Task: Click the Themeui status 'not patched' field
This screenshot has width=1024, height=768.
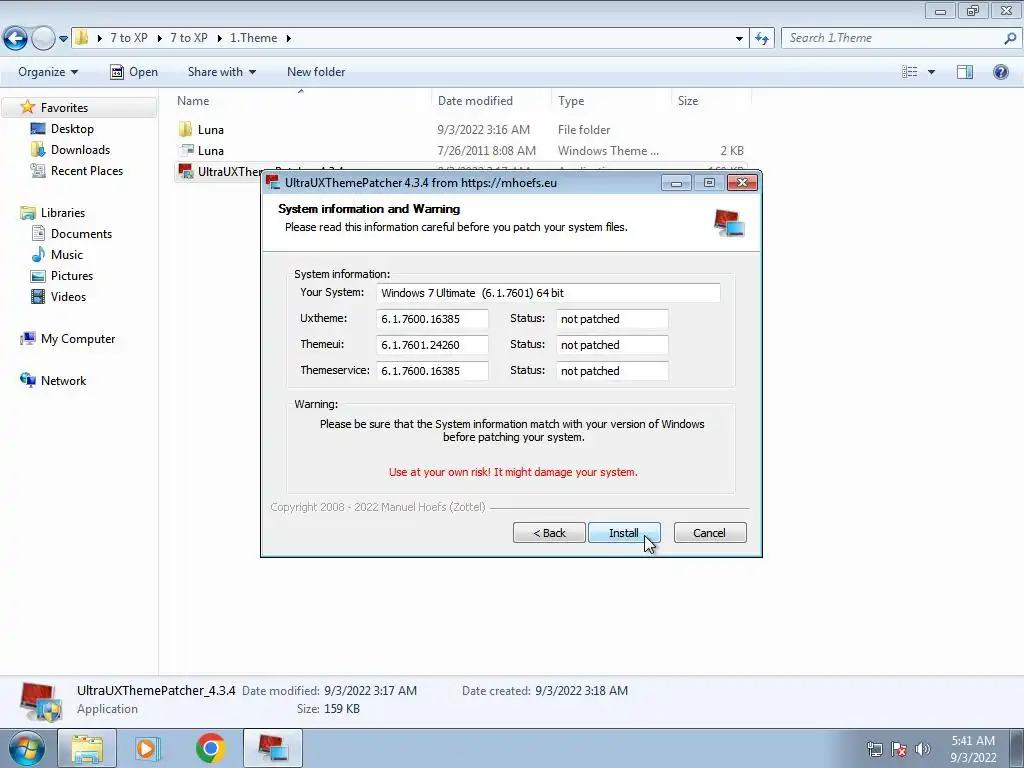Action: 612,345
